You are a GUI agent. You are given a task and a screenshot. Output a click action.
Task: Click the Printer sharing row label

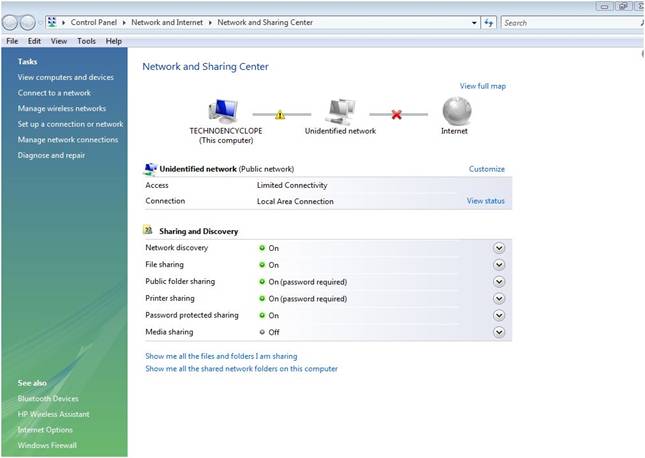(170, 298)
